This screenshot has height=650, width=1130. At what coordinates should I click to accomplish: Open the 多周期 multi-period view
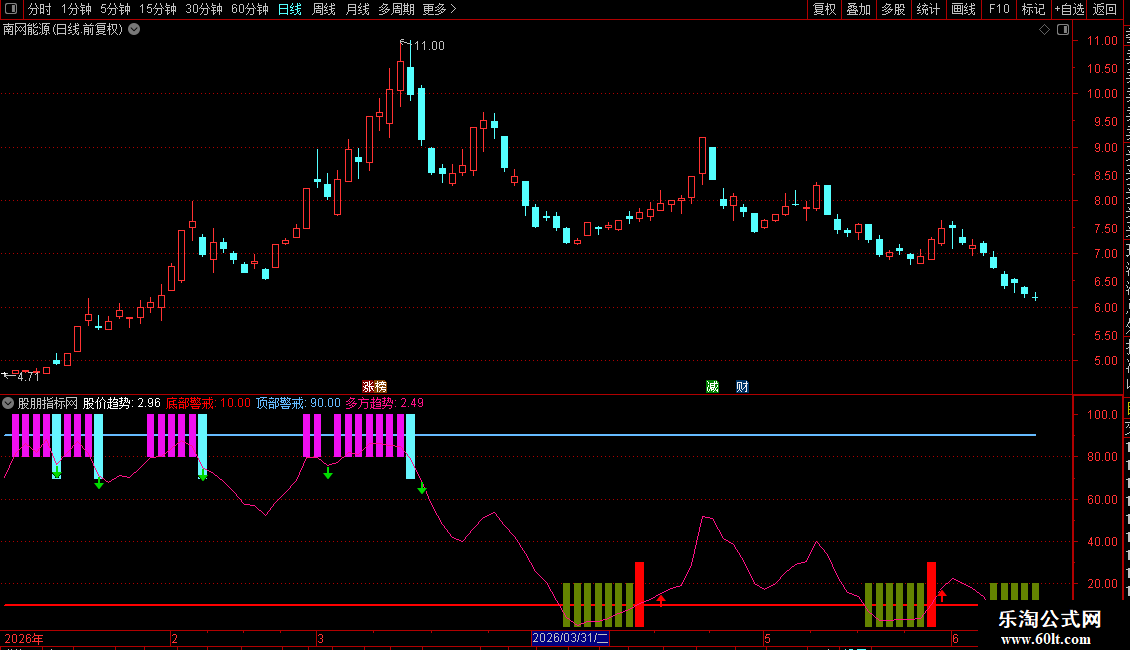[396, 9]
